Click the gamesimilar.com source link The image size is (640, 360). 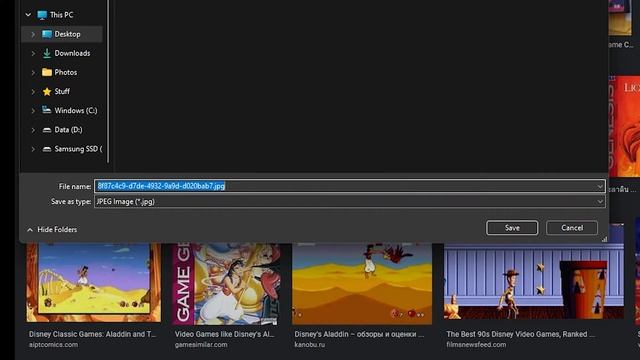pos(201,345)
